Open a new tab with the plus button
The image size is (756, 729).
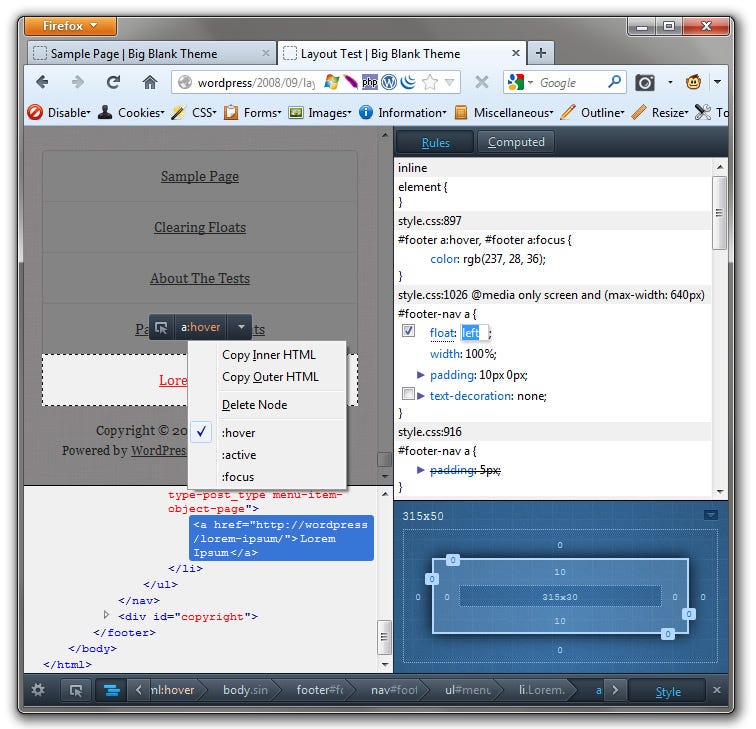click(540, 53)
